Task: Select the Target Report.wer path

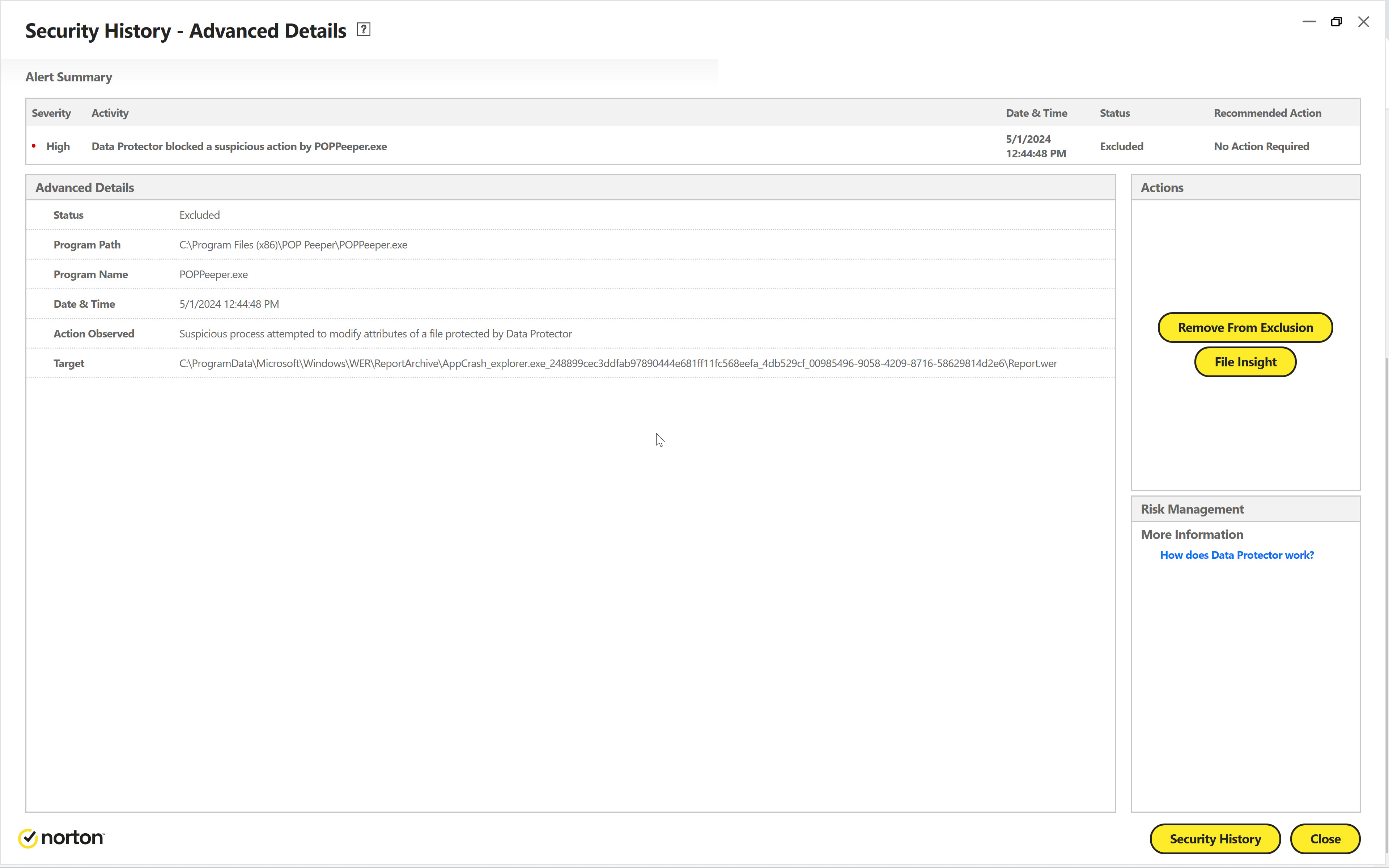Action: (x=618, y=363)
